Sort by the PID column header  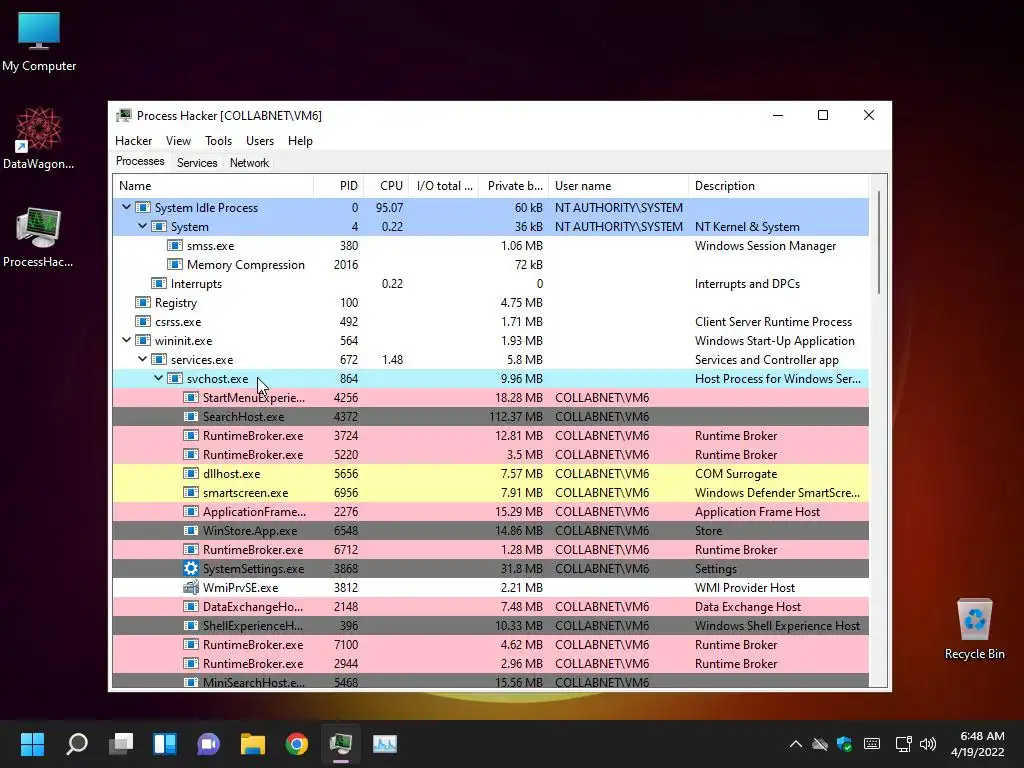[338, 185]
